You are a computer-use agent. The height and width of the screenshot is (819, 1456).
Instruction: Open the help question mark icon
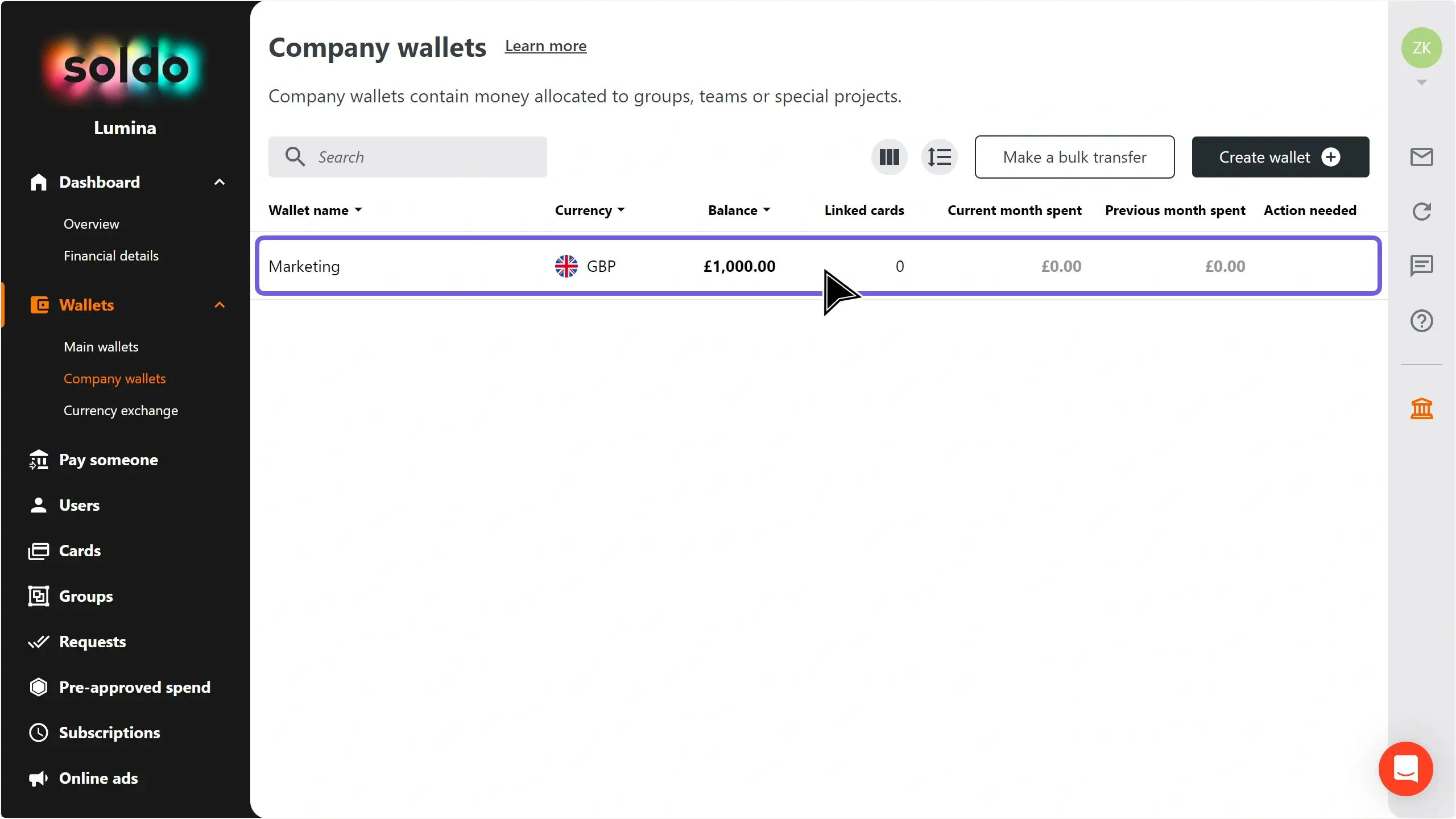click(x=1421, y=321)
